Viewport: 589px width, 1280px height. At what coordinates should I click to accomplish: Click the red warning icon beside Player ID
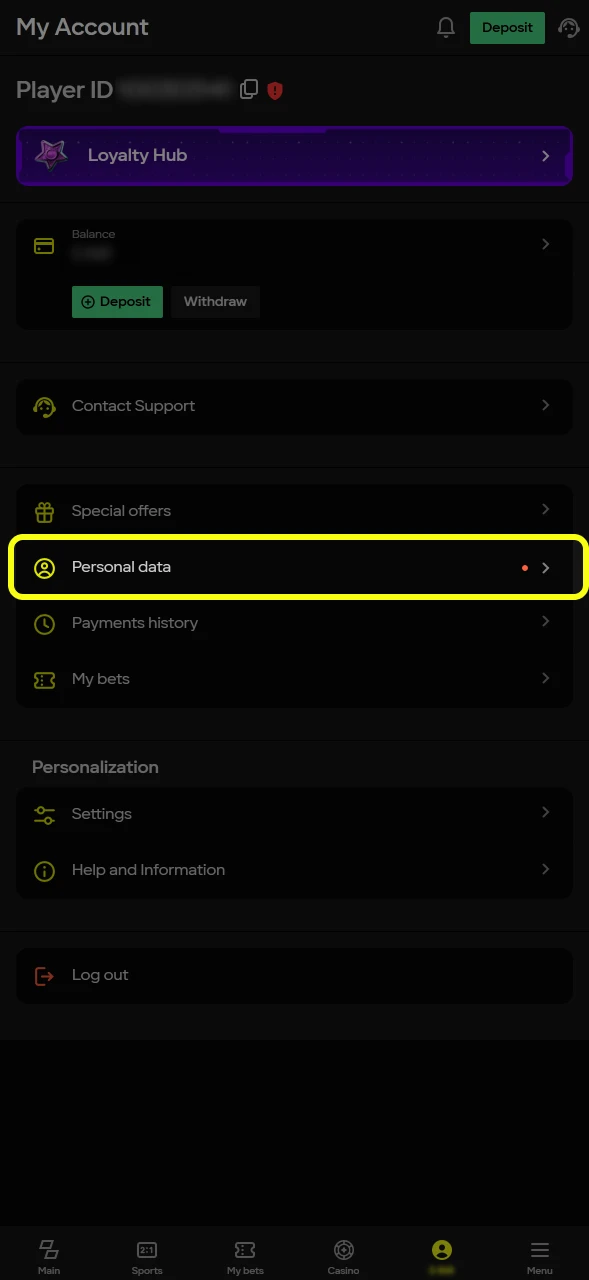tap(275, 90)
